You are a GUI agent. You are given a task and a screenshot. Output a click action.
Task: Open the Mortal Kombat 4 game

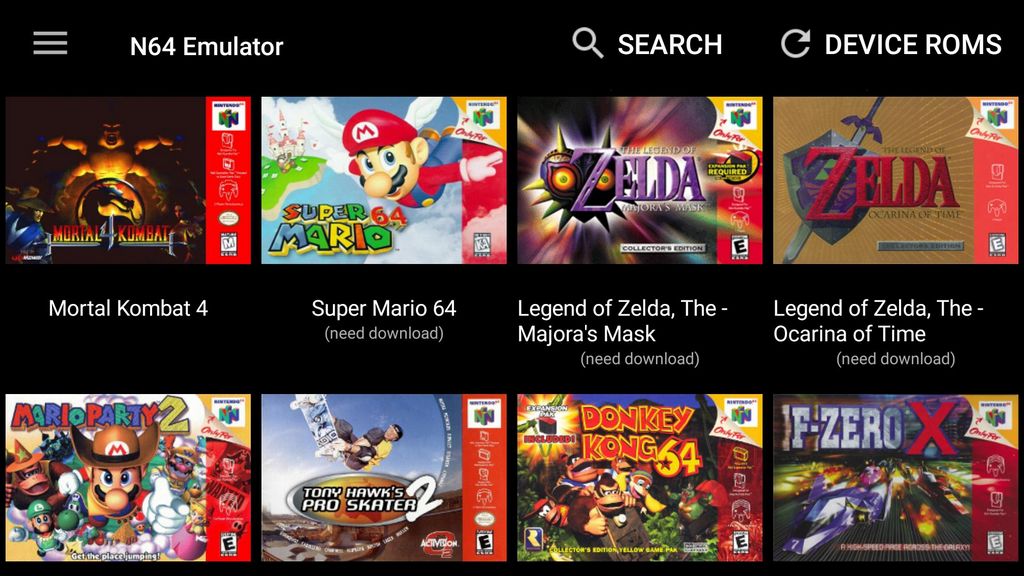[x=128, y=180]
